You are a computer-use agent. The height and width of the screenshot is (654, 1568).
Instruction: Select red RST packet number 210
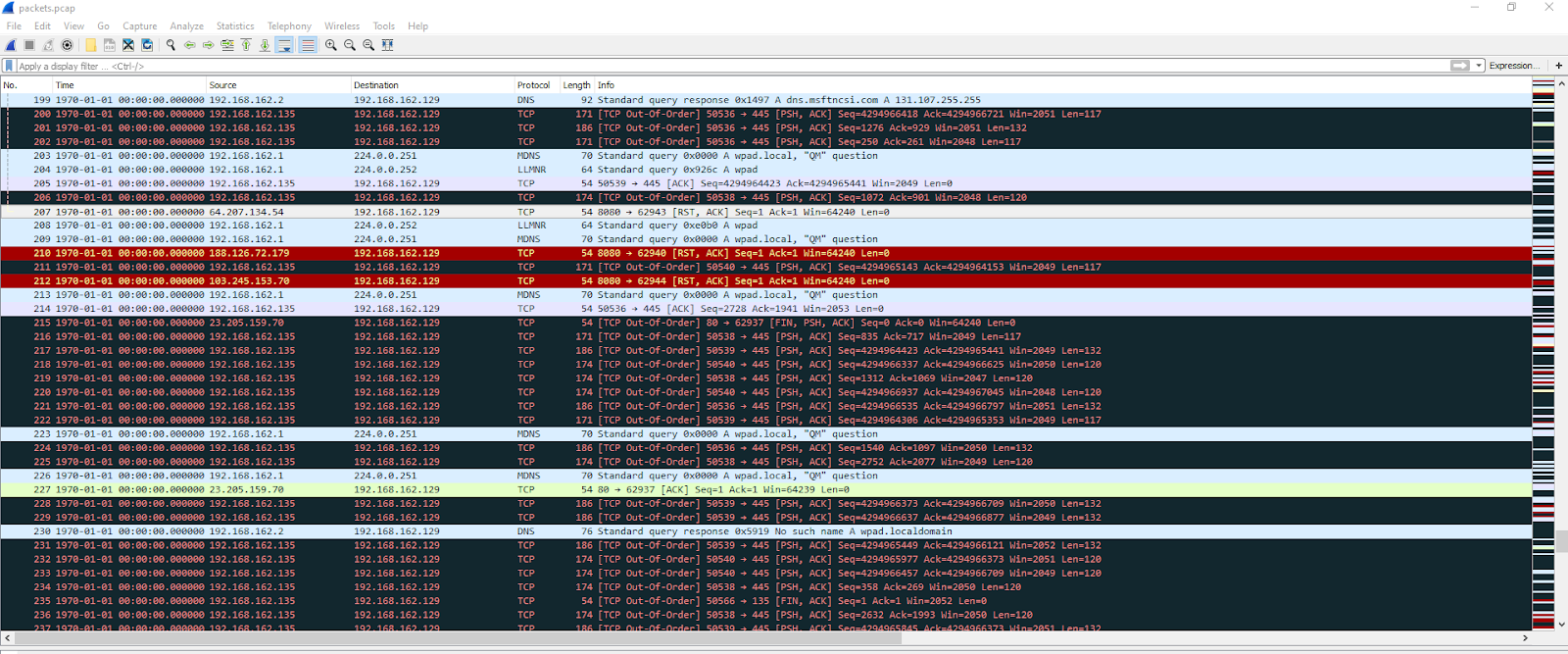(766, 253)
